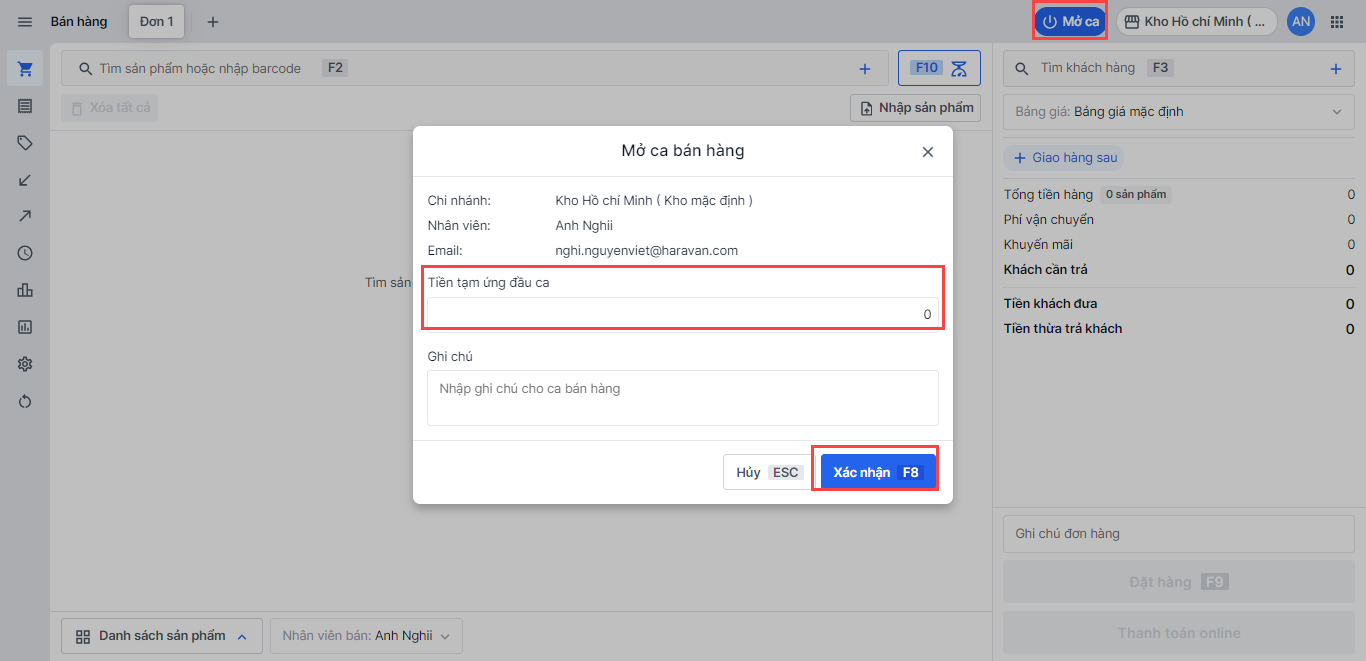Add a new order tab

[213, 22]
